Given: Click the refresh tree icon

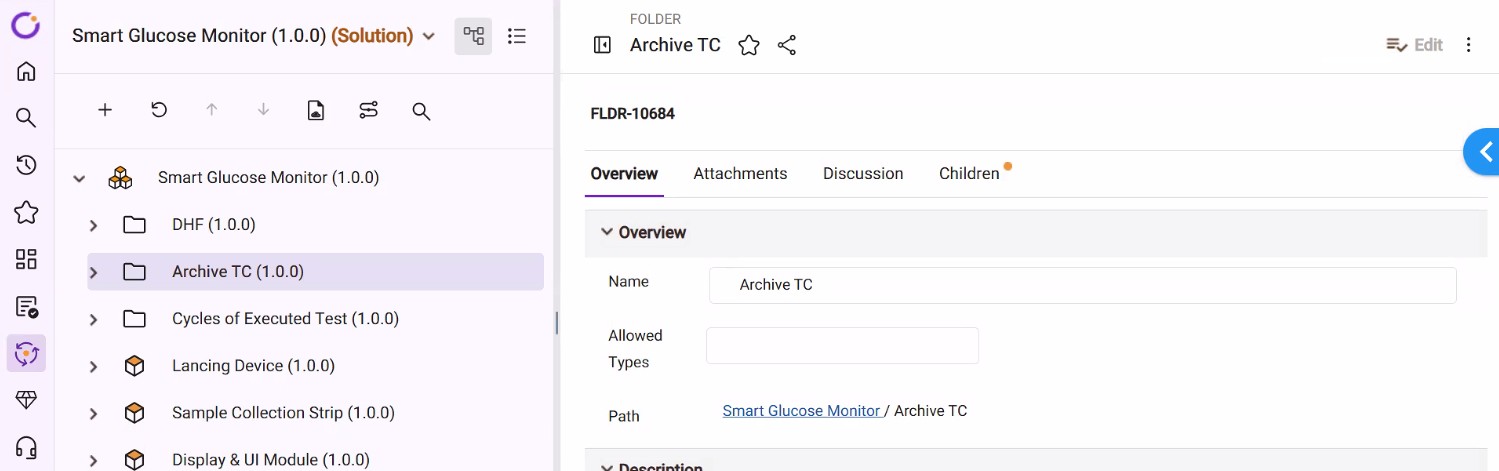Looking at the screenshot, I should click(x=159, y=110).
